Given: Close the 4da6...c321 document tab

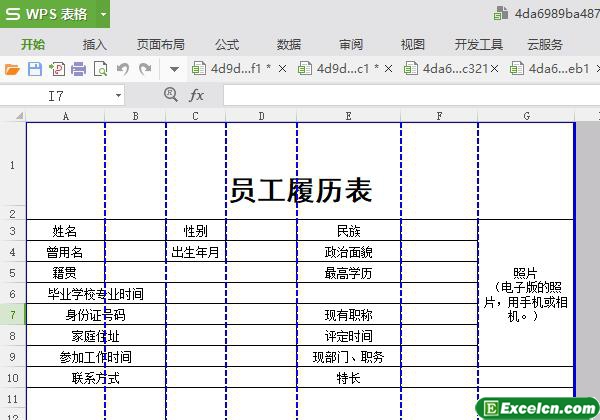Looking at the screenshot, I should click(x=495, y=69).
